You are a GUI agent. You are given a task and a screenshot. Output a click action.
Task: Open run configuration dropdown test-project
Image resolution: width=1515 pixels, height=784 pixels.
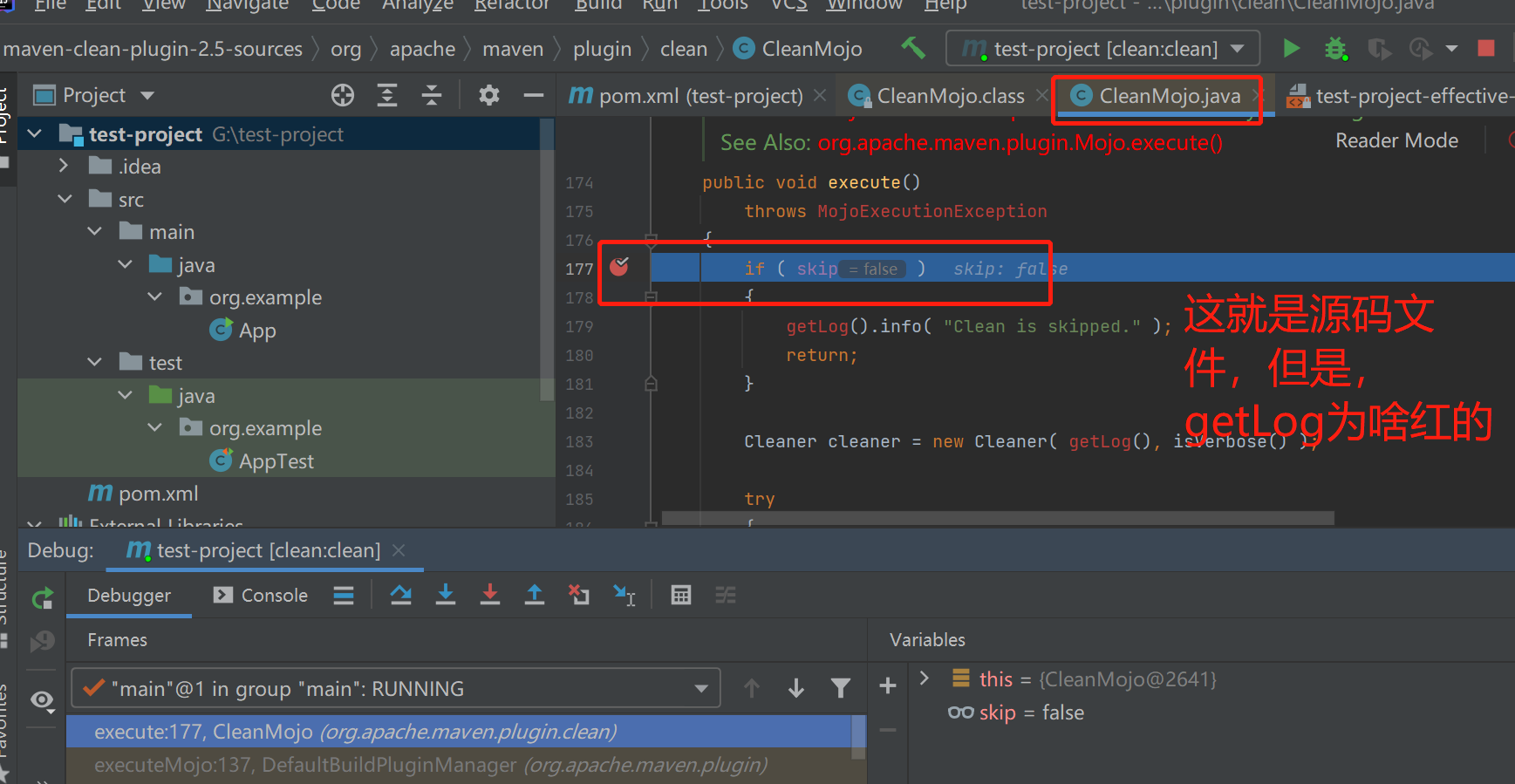click(x=1102, y=48)
